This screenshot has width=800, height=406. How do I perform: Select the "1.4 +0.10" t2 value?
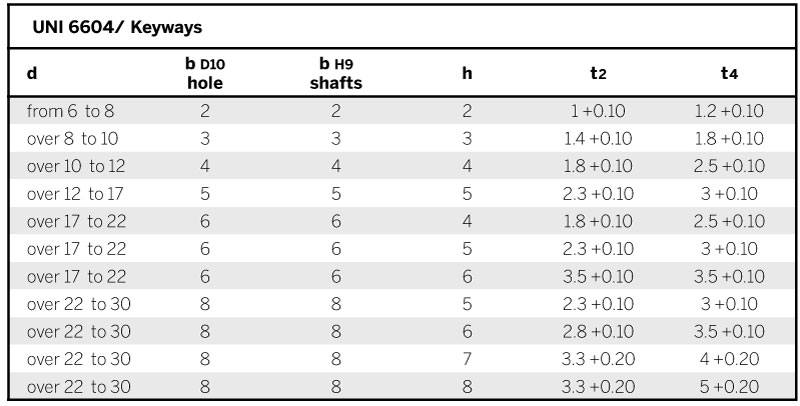pos(598,139)
